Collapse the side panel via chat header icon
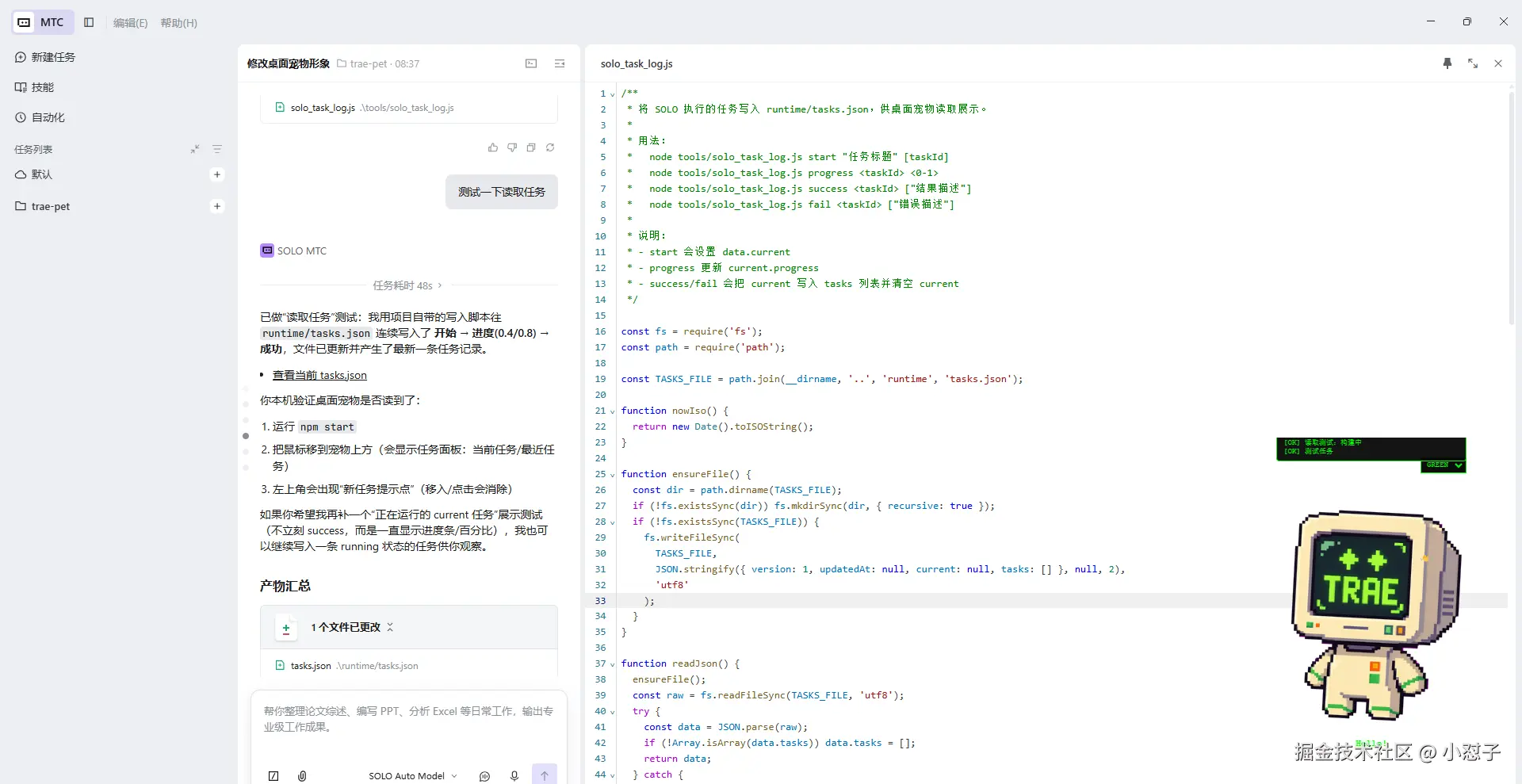The height and width of the screenshot is (784, 1522). pos(560,63)
